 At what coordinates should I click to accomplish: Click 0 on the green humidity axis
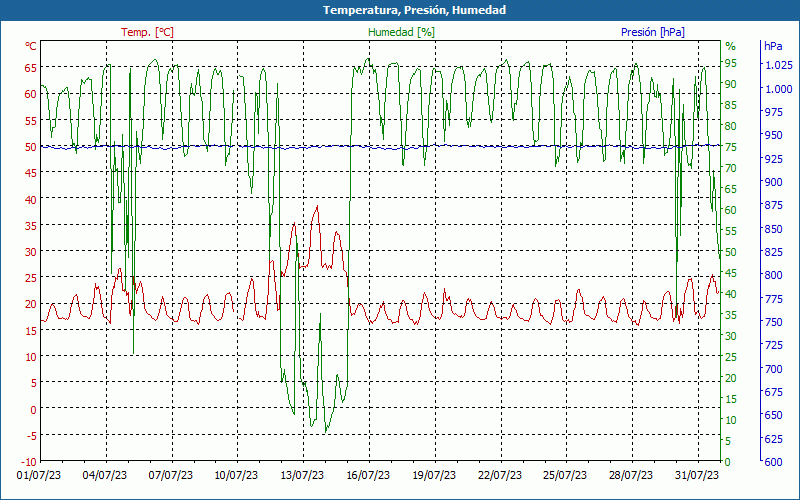[x=728, y=462]
